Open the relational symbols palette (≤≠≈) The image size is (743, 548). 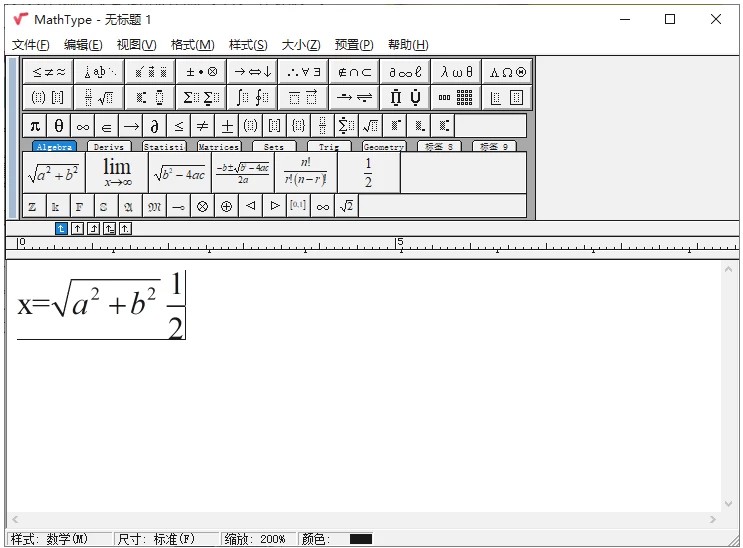click(x=48, y=72)
